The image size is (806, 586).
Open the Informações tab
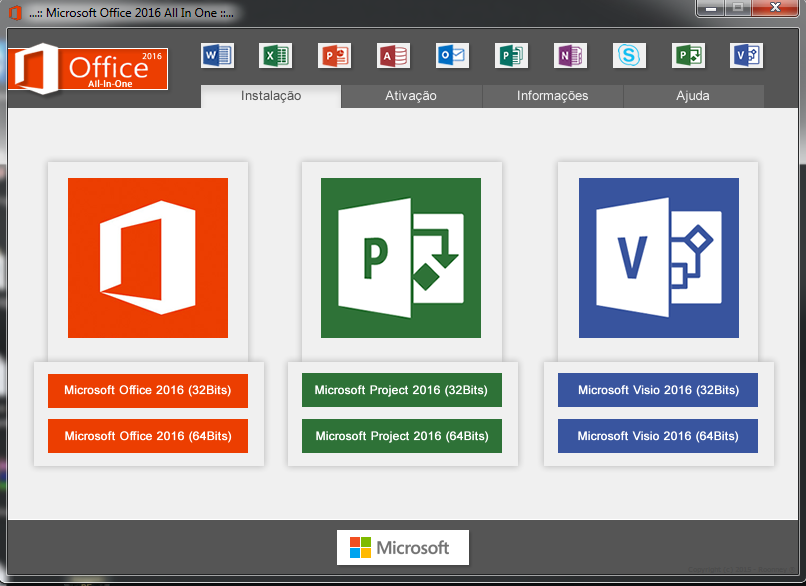[553, 96]
